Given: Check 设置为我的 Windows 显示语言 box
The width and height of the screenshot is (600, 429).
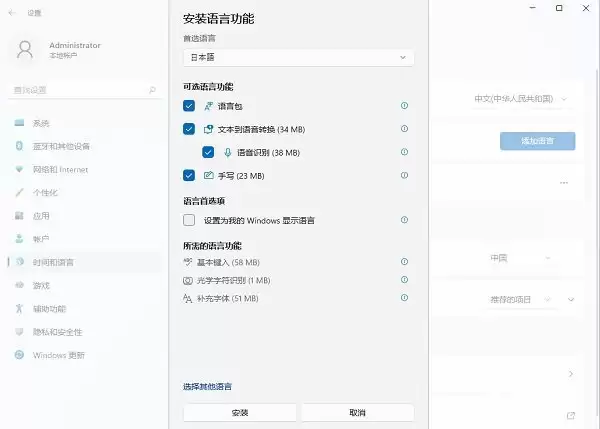Looking at the screenshot, I should pyautogui.click(x=189, y=220).
